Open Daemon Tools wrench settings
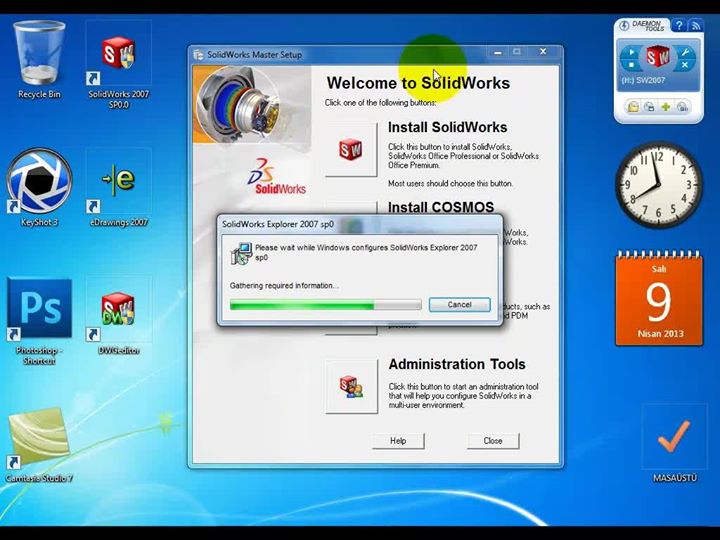Image resolution: width=720 pixels, height=540 pixels. tap(685, 52)
